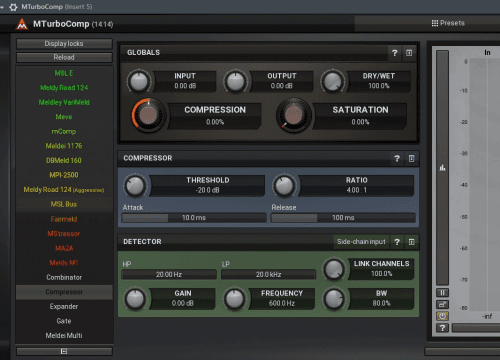Click the Output gain knob
Viewport: 500px width, 360px height.
click(x=236, y=81)
